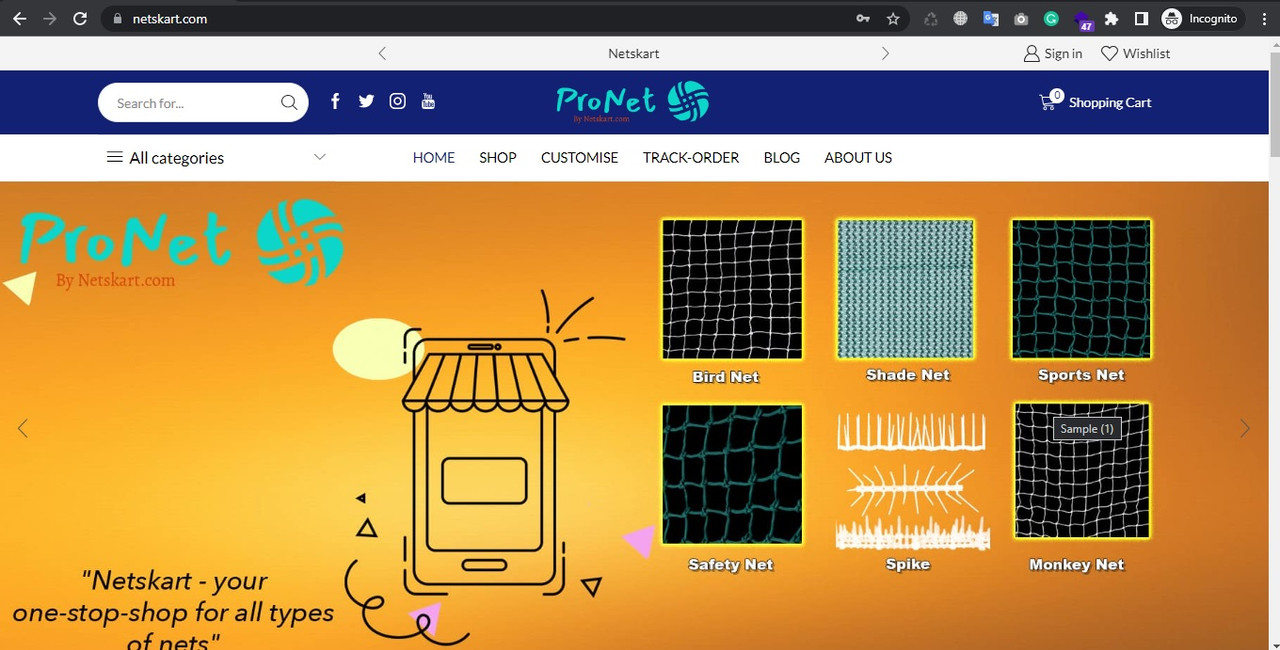Open the Grammarly extension

pos(1051,18)
